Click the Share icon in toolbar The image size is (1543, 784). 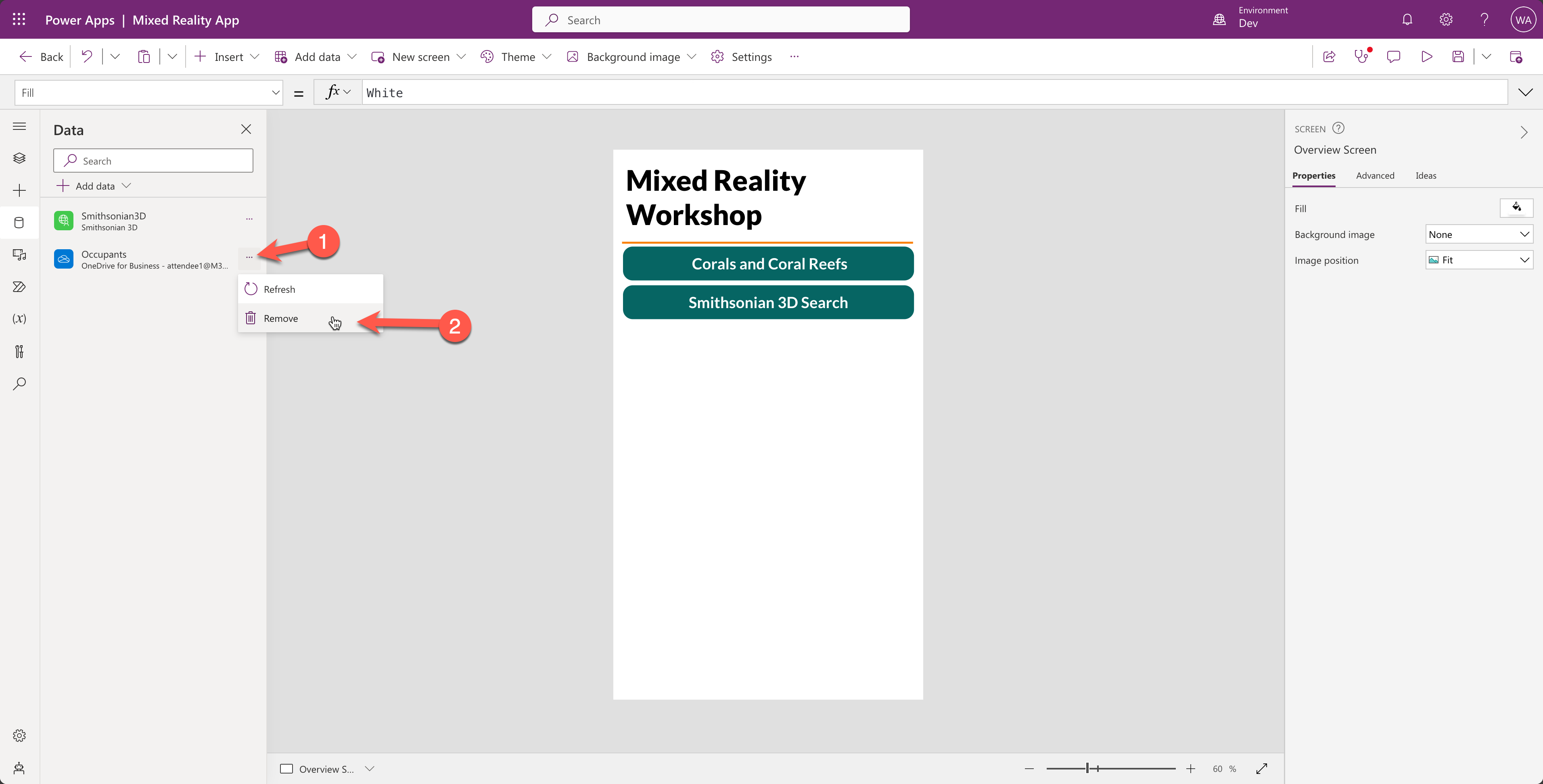pos(1329,57)
